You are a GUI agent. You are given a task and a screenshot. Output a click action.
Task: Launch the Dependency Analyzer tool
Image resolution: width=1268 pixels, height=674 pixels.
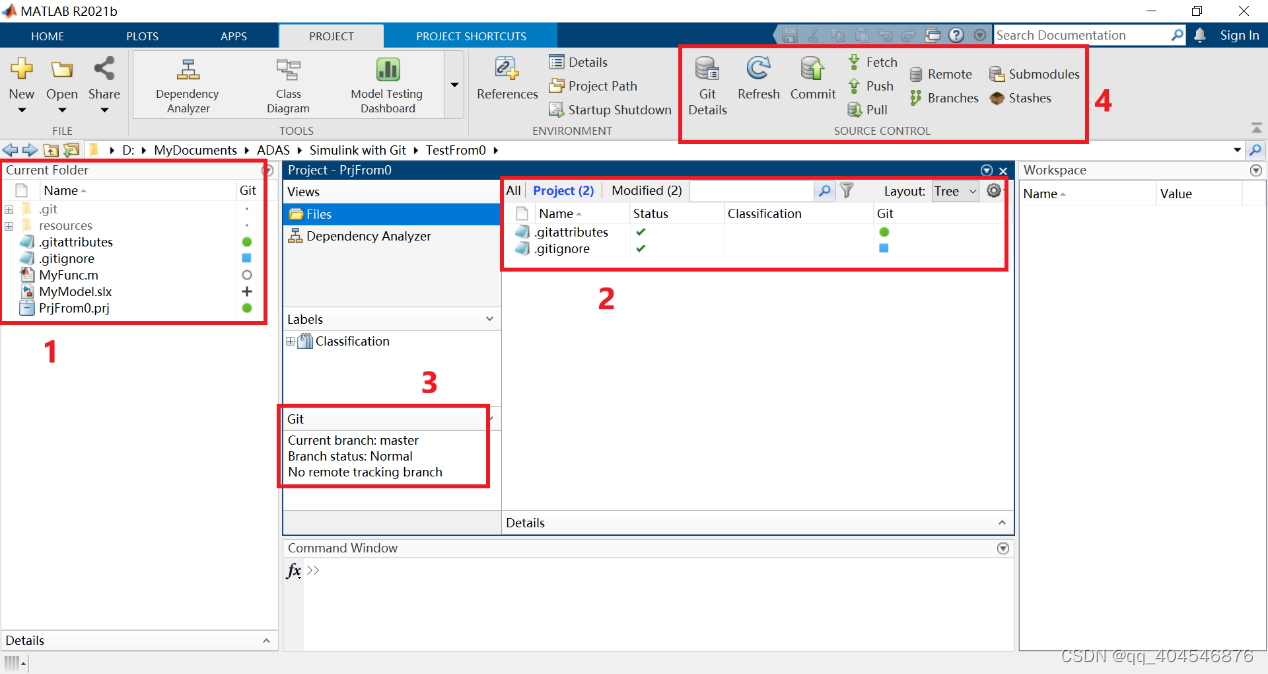coord(188,86)
